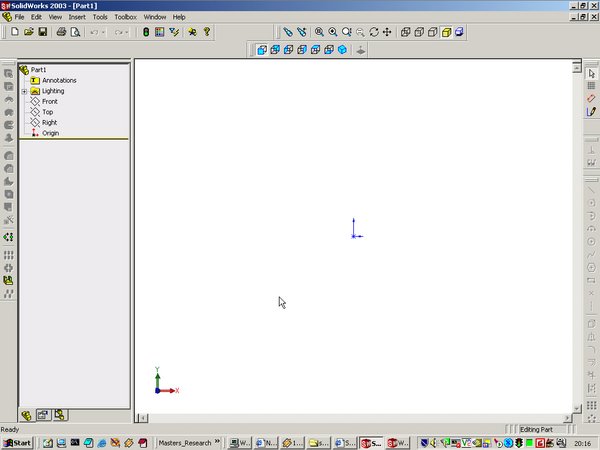Click the New document icon
600x450 pixels.
(15, 32)
